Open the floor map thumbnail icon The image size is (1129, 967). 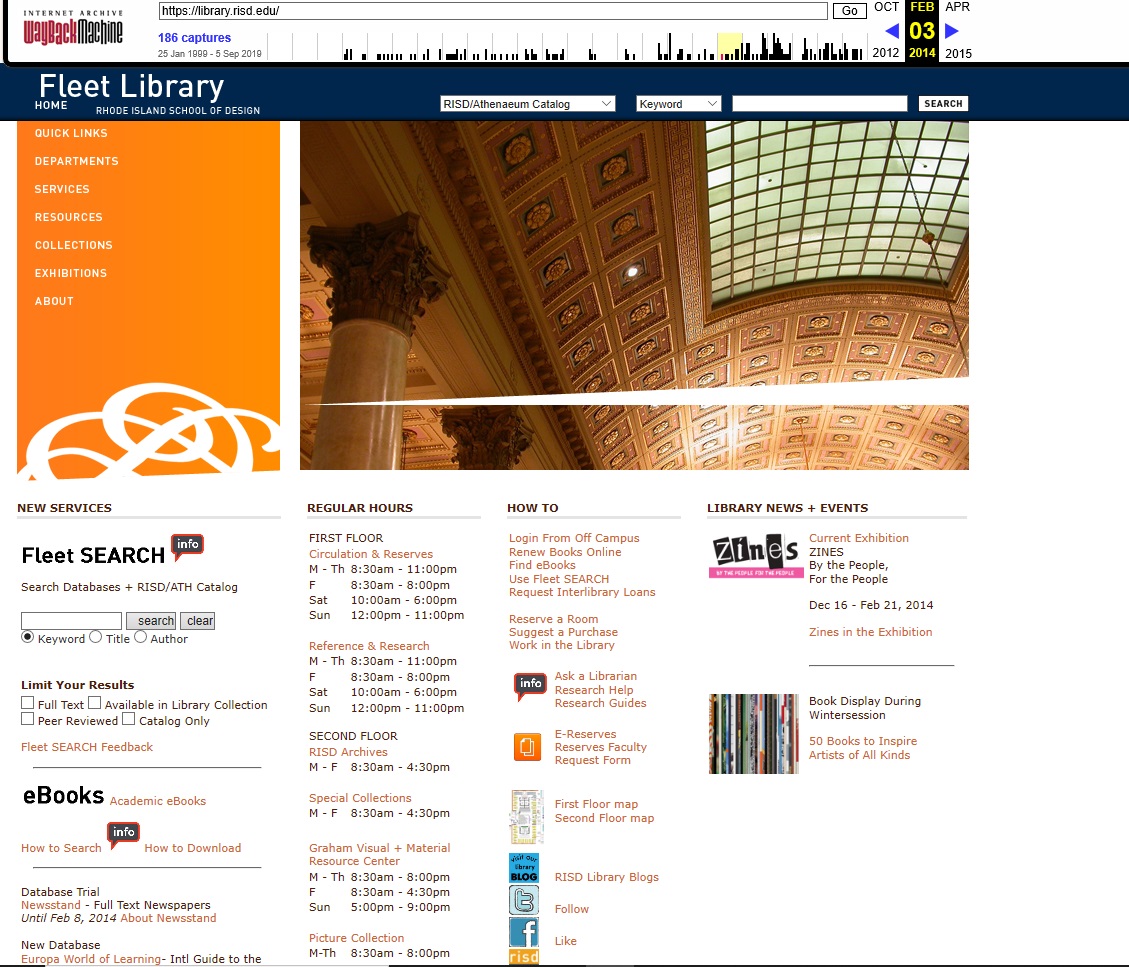(526, 817)
